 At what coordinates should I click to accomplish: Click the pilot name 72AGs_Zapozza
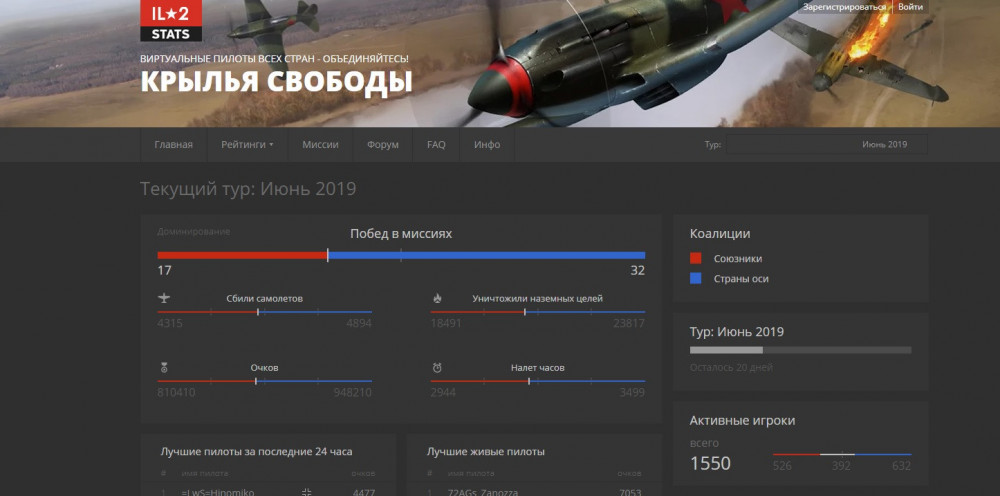(483, 492)
